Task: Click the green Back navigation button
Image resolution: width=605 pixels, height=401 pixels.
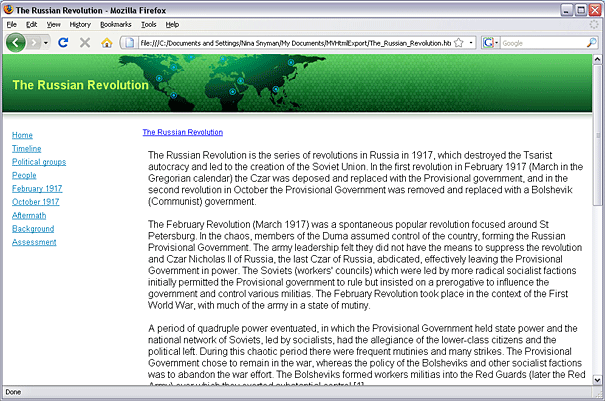Action: 16,42
